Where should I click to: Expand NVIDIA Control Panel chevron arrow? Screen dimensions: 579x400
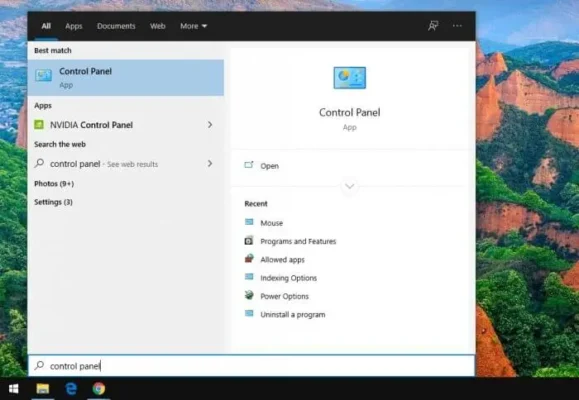coord(210,125)
